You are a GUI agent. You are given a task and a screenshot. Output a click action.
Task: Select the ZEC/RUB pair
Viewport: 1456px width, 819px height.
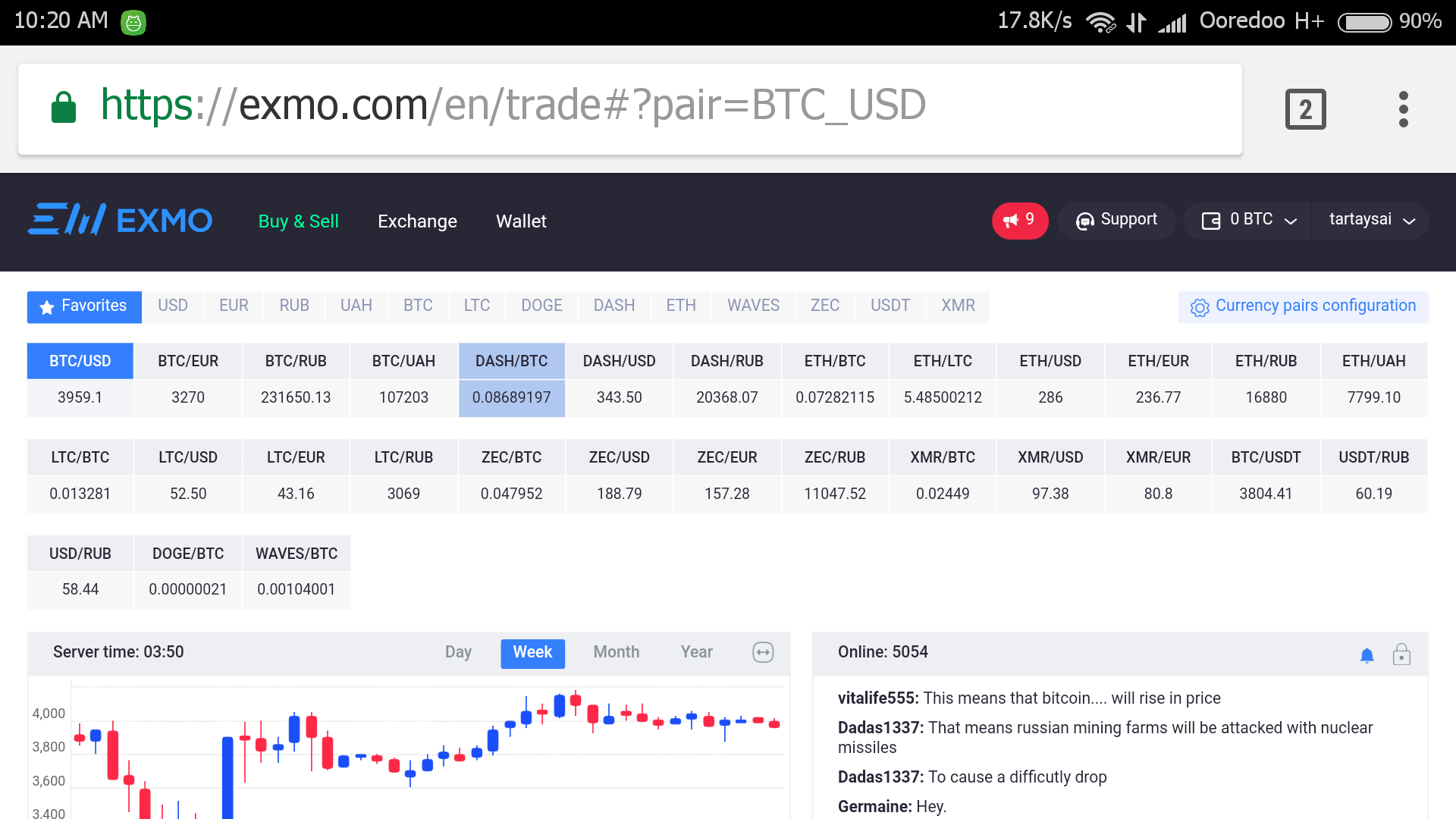point(835,475)
